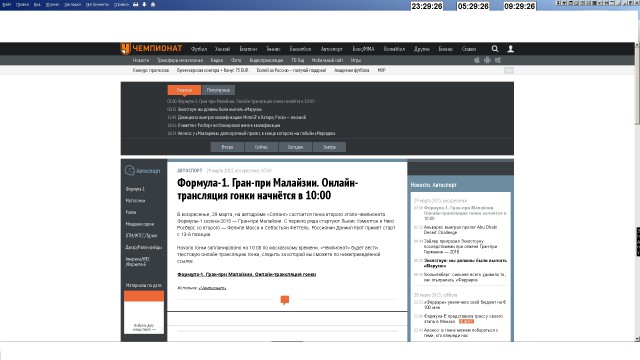This screenshot has width=640, height=360.
Task: Open Видеотрансляции in the submenu
Action: (x=266, y=60)
